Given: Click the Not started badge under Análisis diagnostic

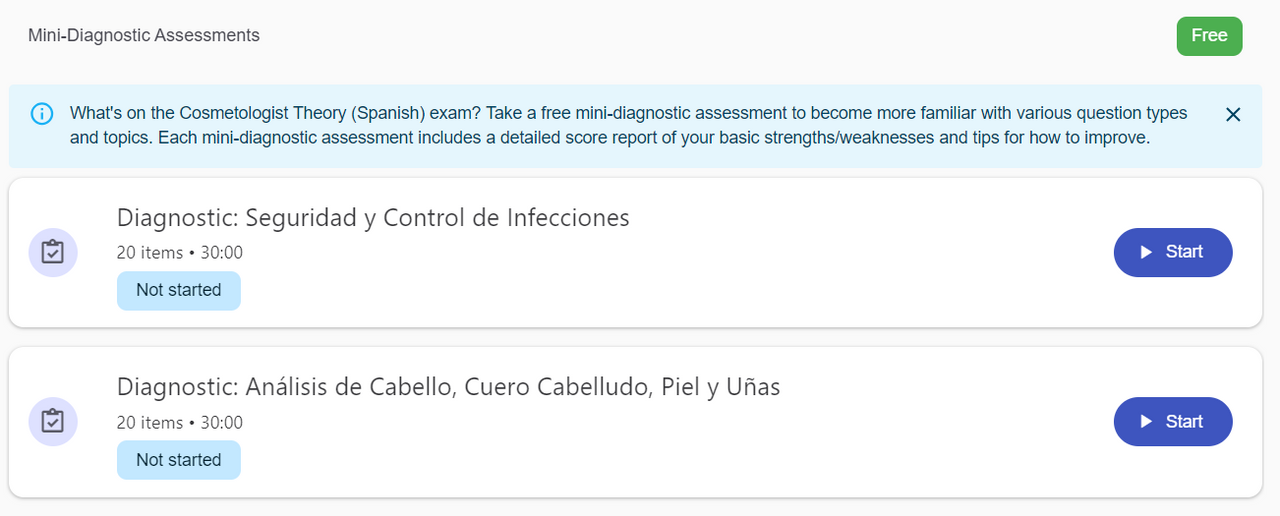Looking at the screenshot, I should [178, 460].
